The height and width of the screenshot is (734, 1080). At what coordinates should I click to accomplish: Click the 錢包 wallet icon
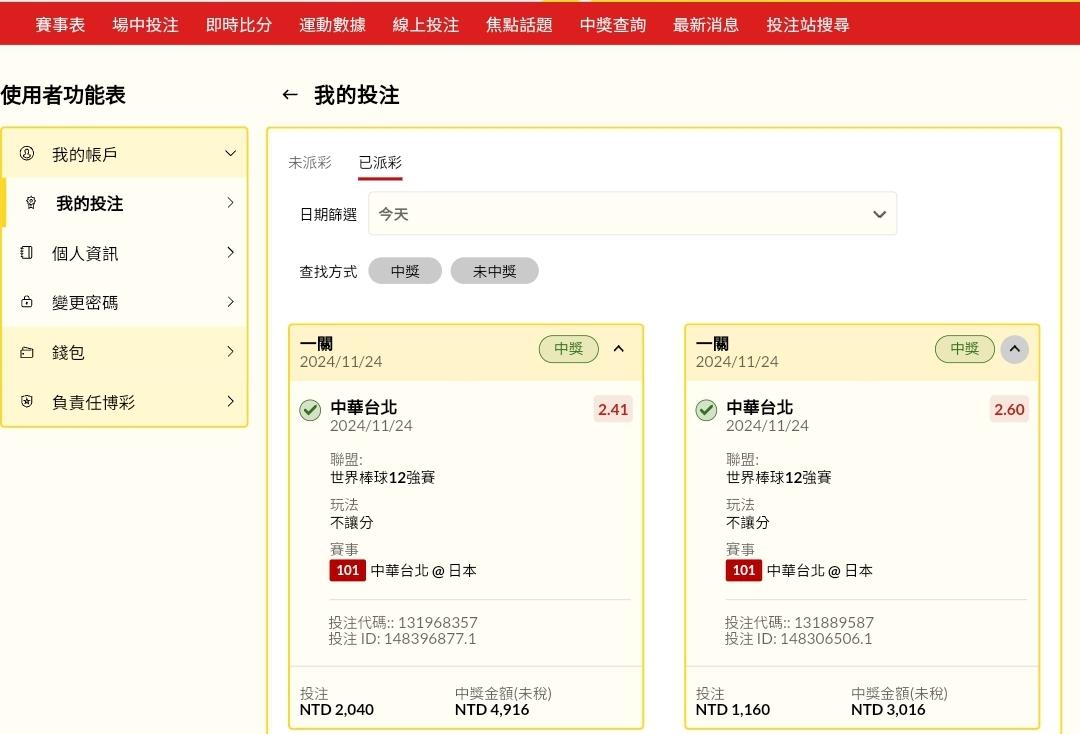[x=27, y=352]
